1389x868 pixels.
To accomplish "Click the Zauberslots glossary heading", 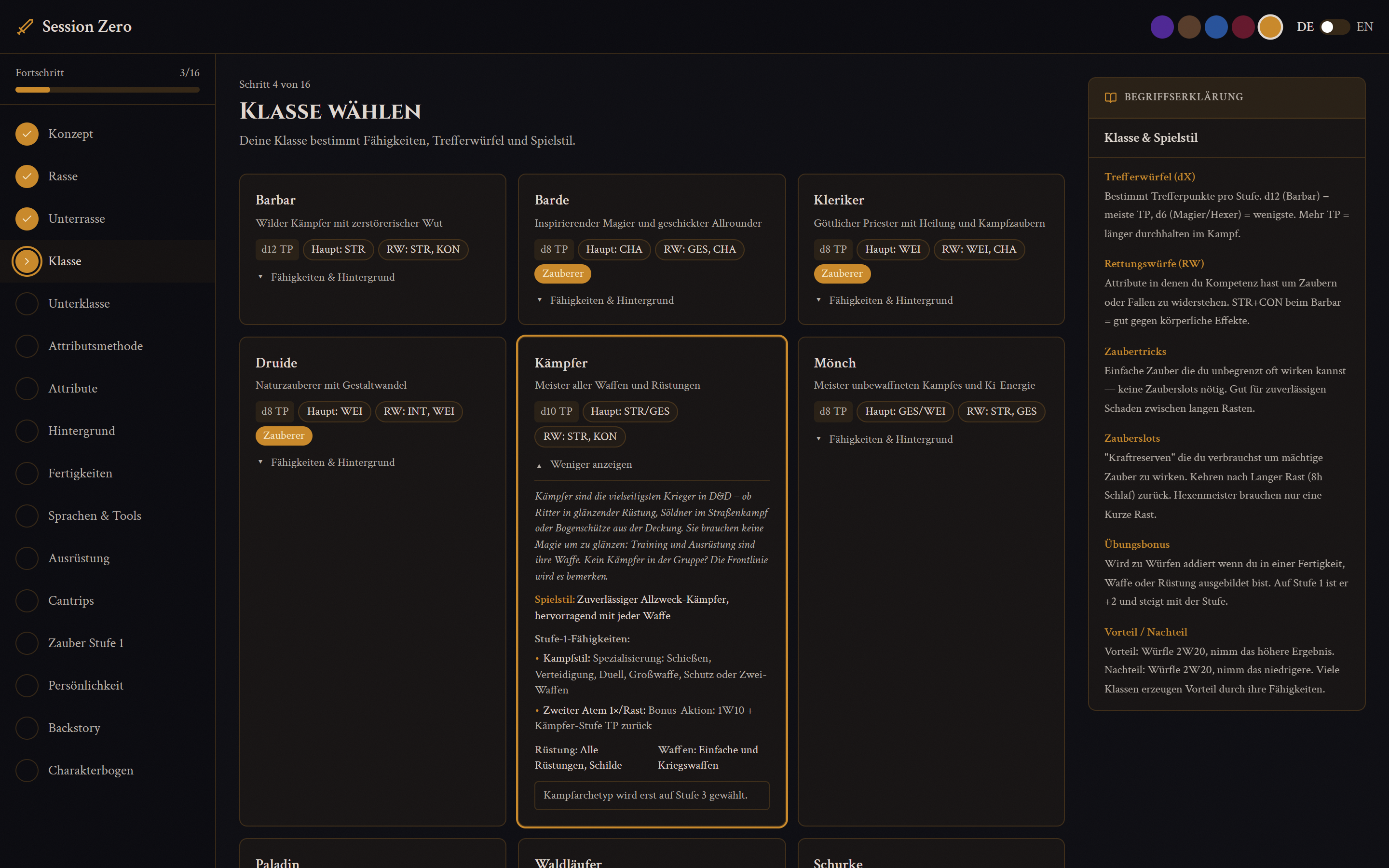I will [x=1132, y=438].
